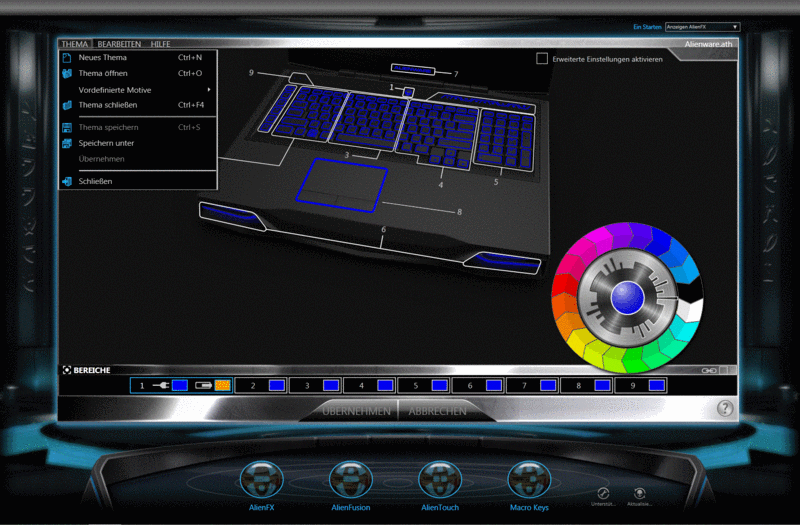The height and width of the screenshot is (525, 800).
Task: Click the small update icon at far right of dock
Action: pos(639,493)
